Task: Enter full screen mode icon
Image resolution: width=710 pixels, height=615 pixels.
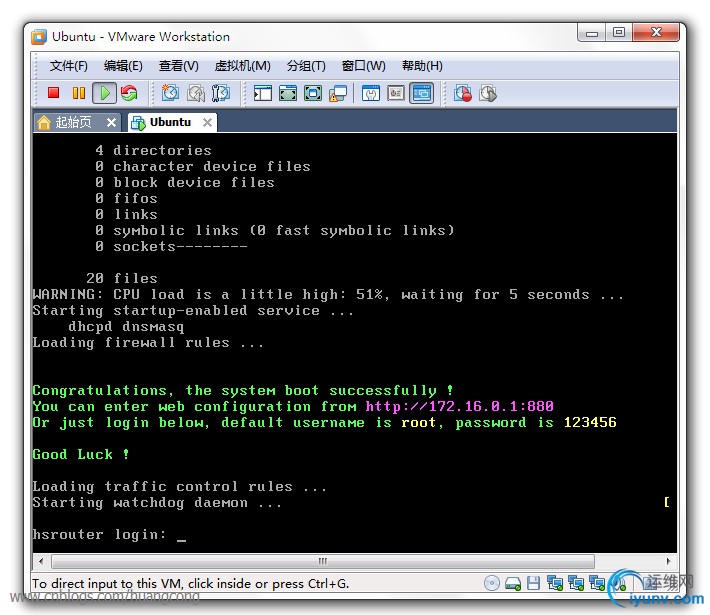Action: click(x=313, y=93)
